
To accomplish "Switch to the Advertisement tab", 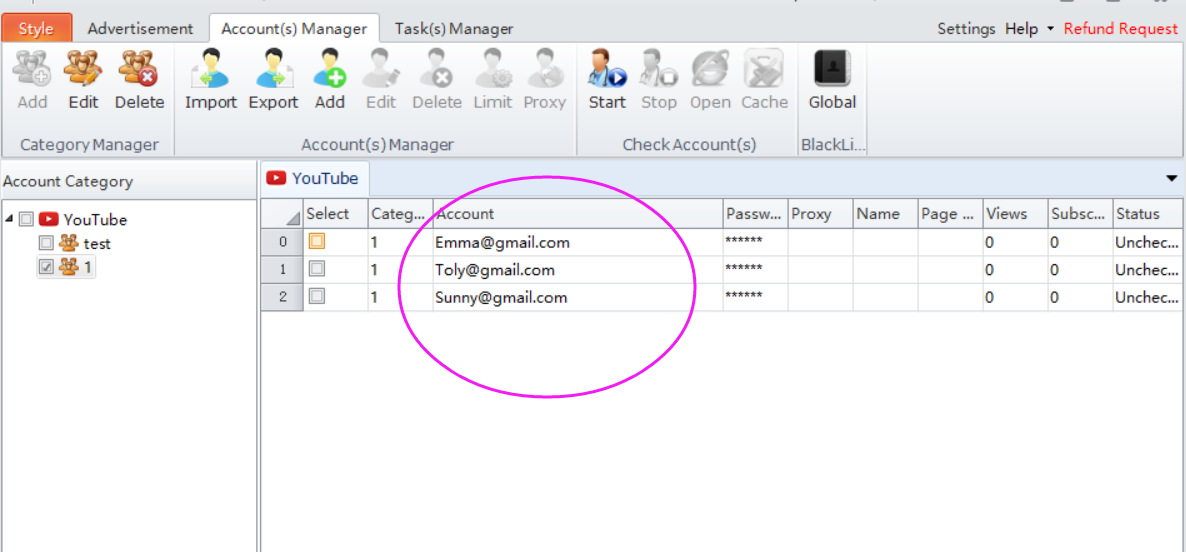I will [x=140, y=29].
